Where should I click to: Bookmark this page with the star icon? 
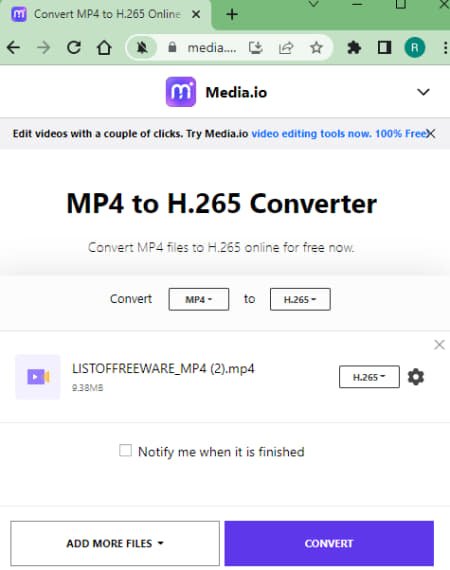(x=316, y=48)
